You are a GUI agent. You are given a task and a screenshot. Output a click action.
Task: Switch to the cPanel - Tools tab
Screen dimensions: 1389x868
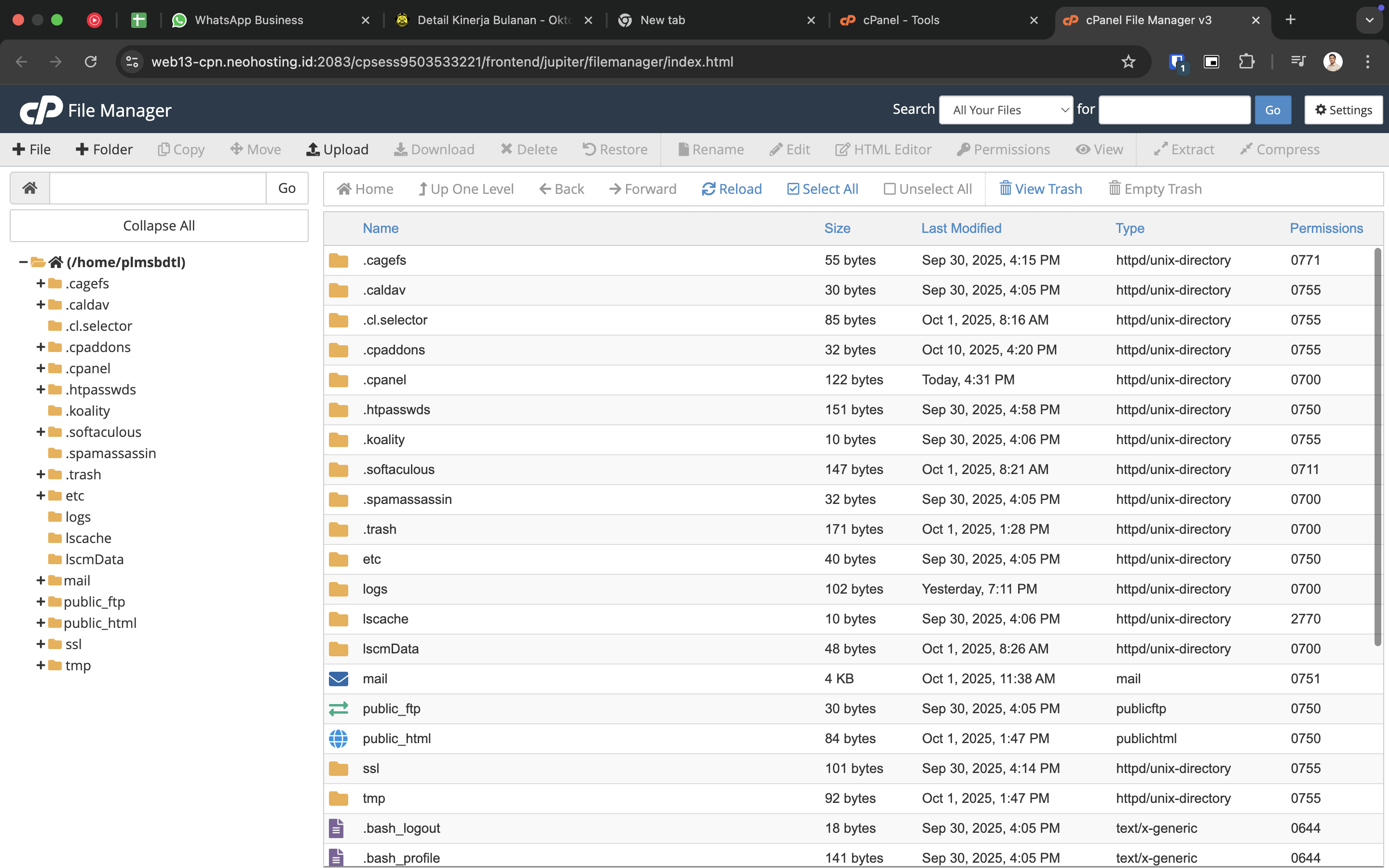[x=901, y=20]
